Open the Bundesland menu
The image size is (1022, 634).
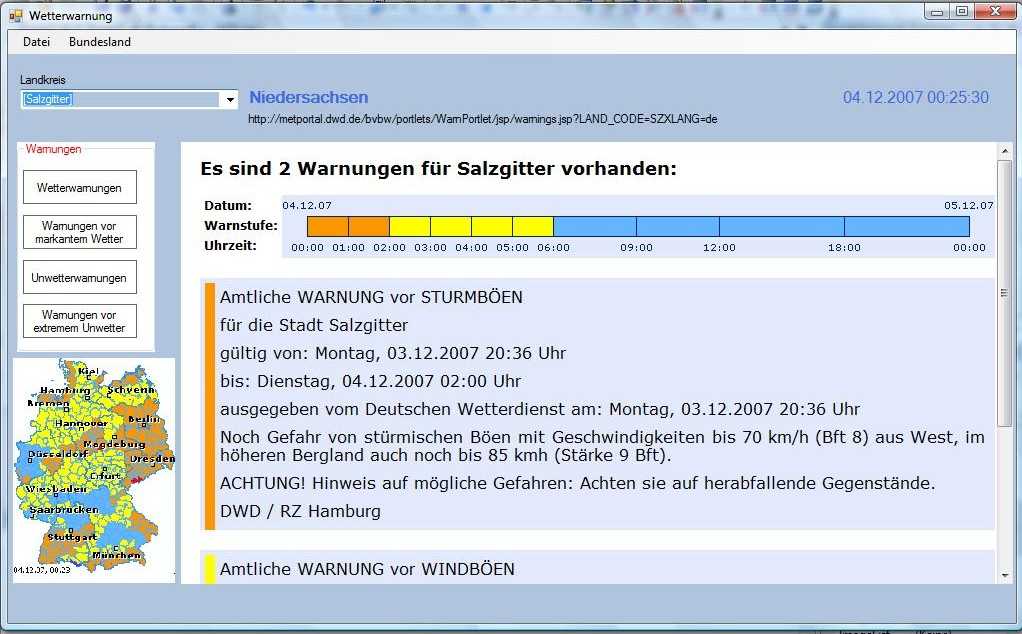tap(99, 42)
